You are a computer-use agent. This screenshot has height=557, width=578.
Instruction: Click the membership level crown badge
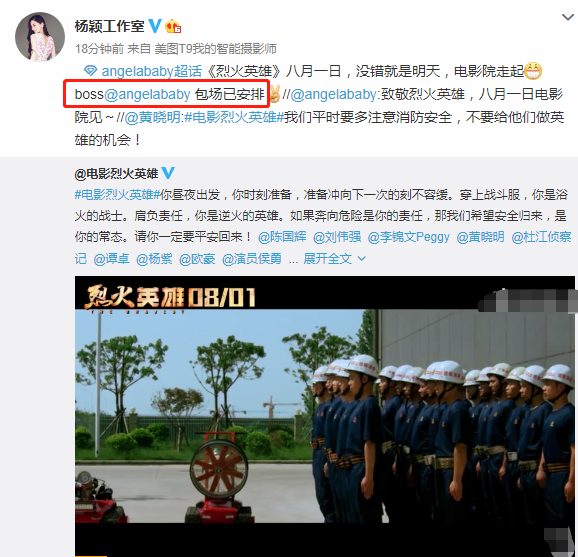[173, 27]
